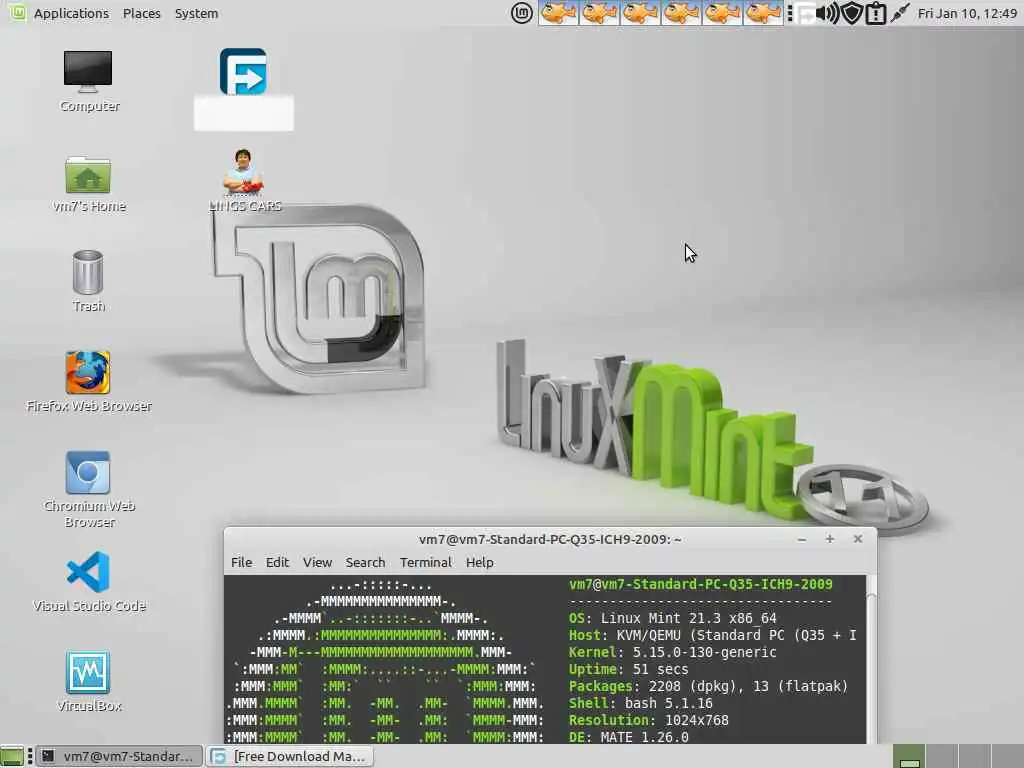Open the terminal Edit menu

[x=277, y=562]
